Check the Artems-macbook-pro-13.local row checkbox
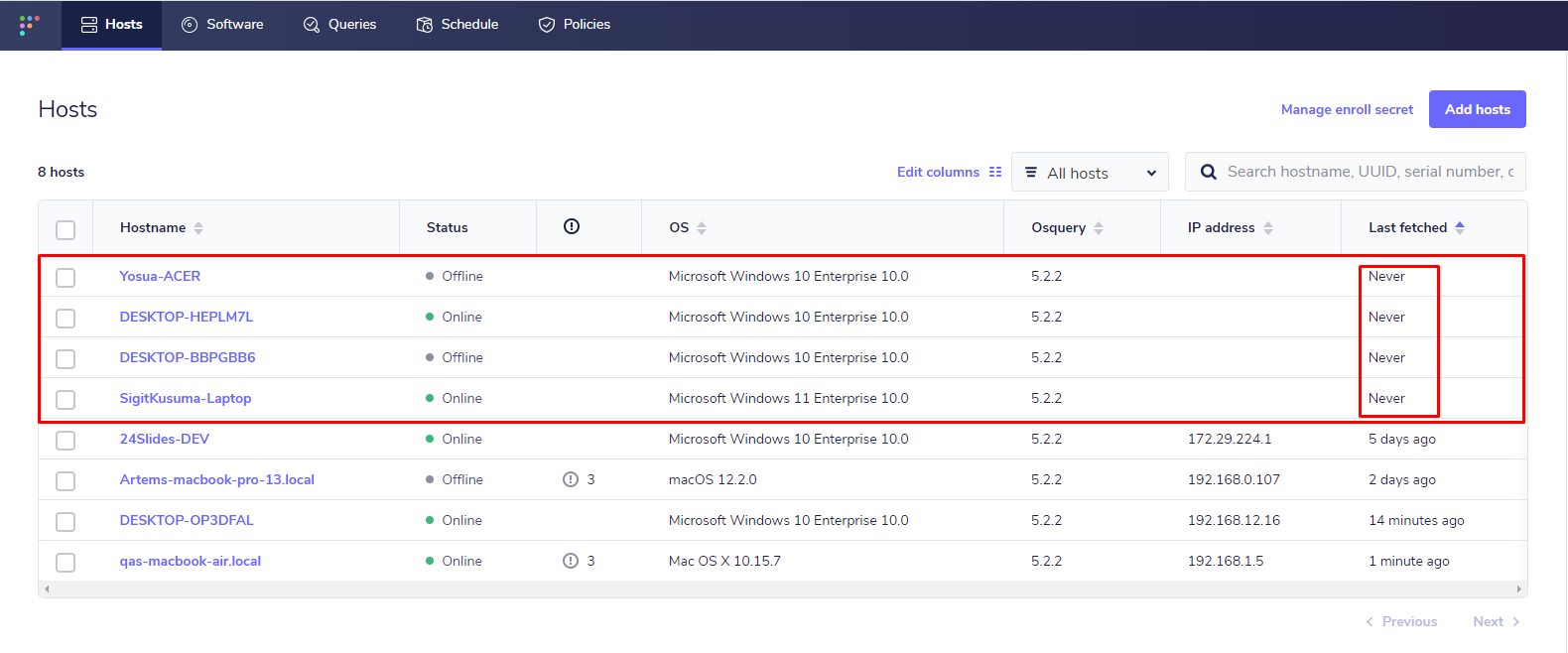 click(x=65, y=481)
